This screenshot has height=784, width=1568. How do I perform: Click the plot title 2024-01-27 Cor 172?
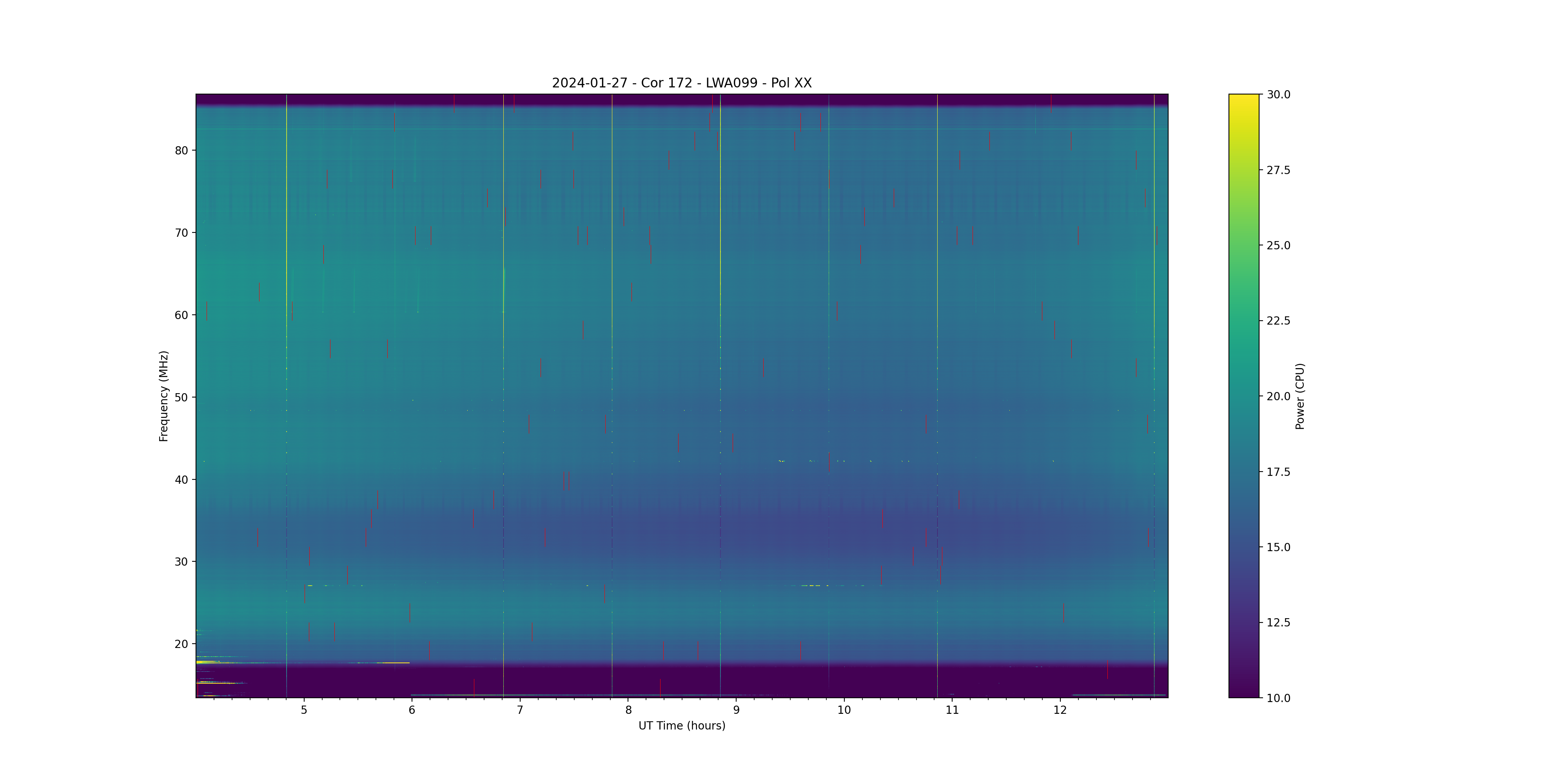(681, 83)
